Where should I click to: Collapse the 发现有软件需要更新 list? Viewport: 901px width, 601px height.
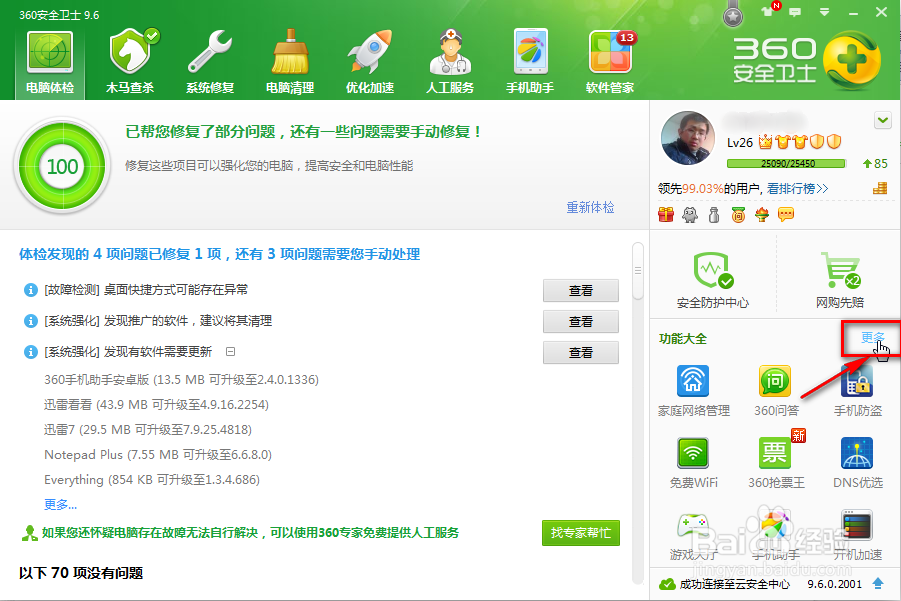point(230,351)
